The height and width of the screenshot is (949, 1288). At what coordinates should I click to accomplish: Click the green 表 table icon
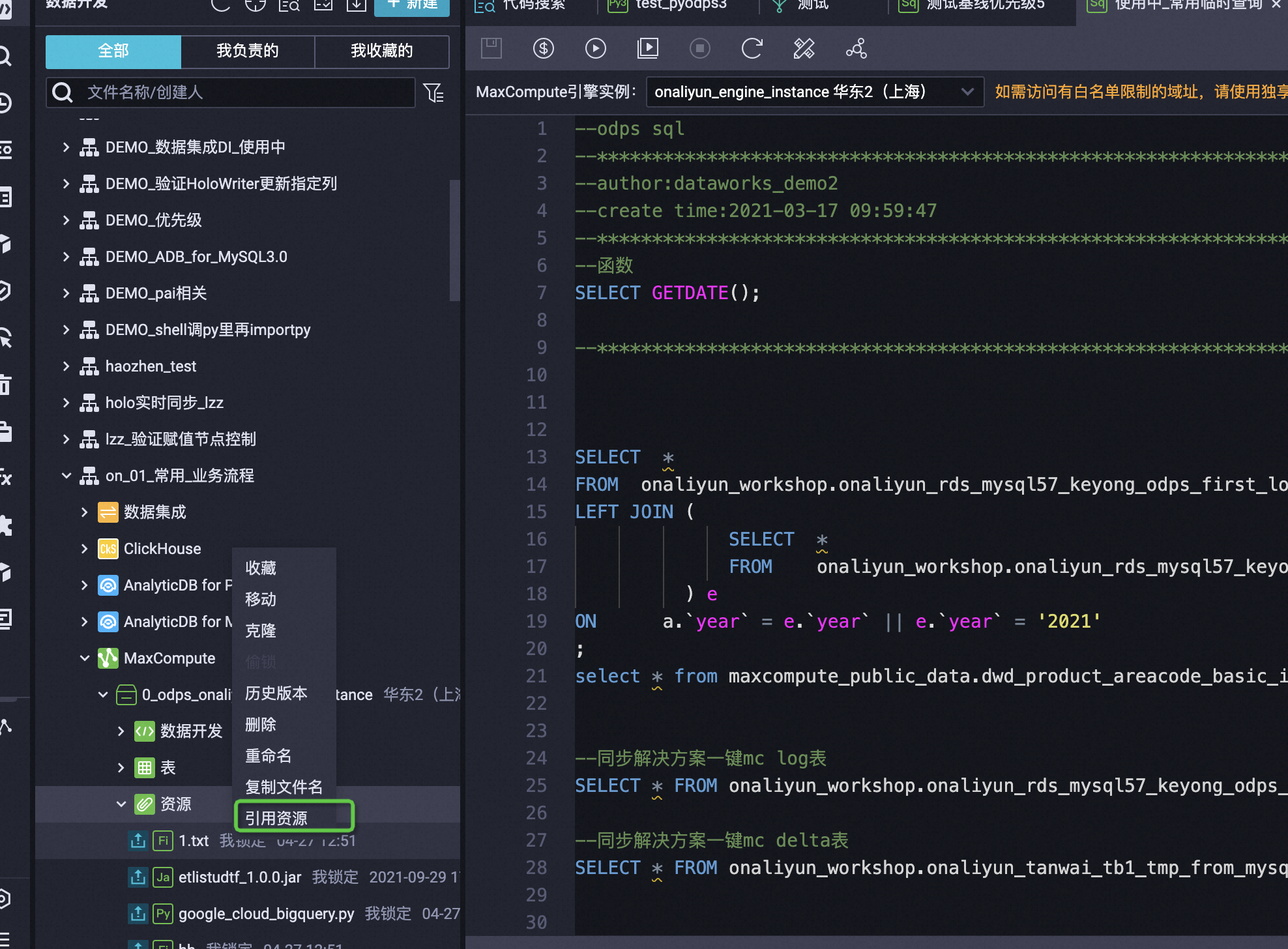click(144, 768)
